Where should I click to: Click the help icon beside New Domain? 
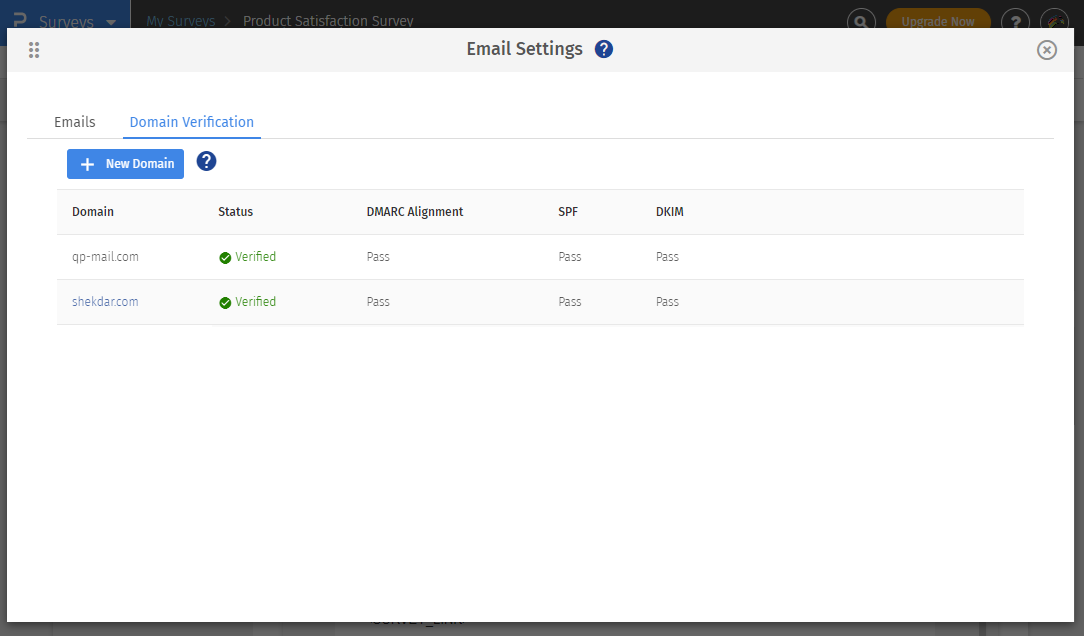[206, 161]
